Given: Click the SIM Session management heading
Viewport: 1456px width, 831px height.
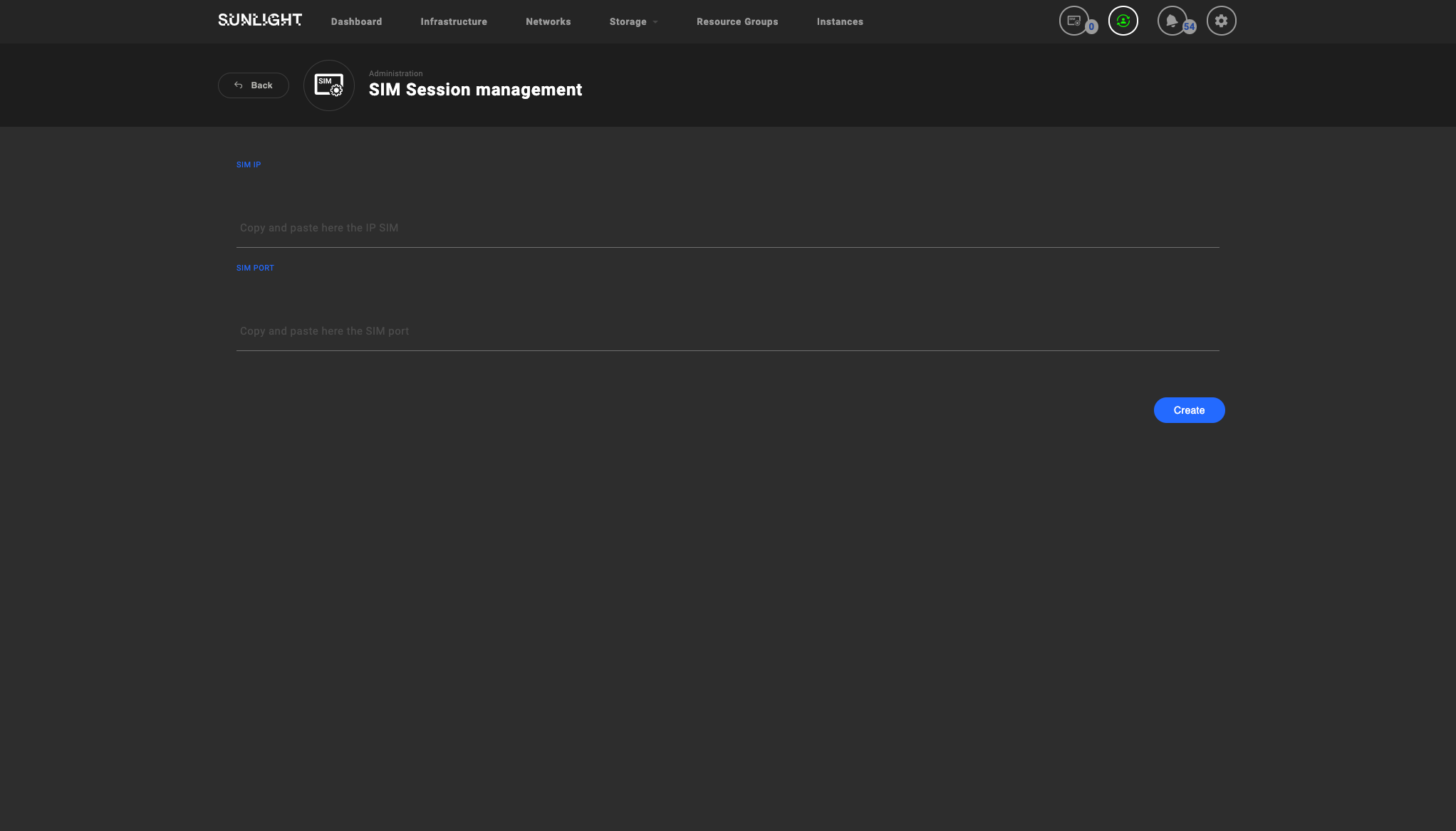Looking at the screenshot, I should (476, 90).
